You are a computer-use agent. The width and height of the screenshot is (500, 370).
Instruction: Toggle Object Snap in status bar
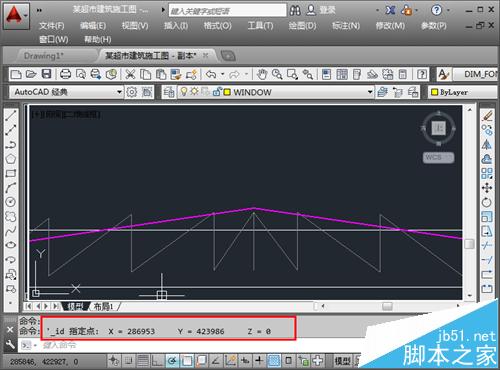187,361
